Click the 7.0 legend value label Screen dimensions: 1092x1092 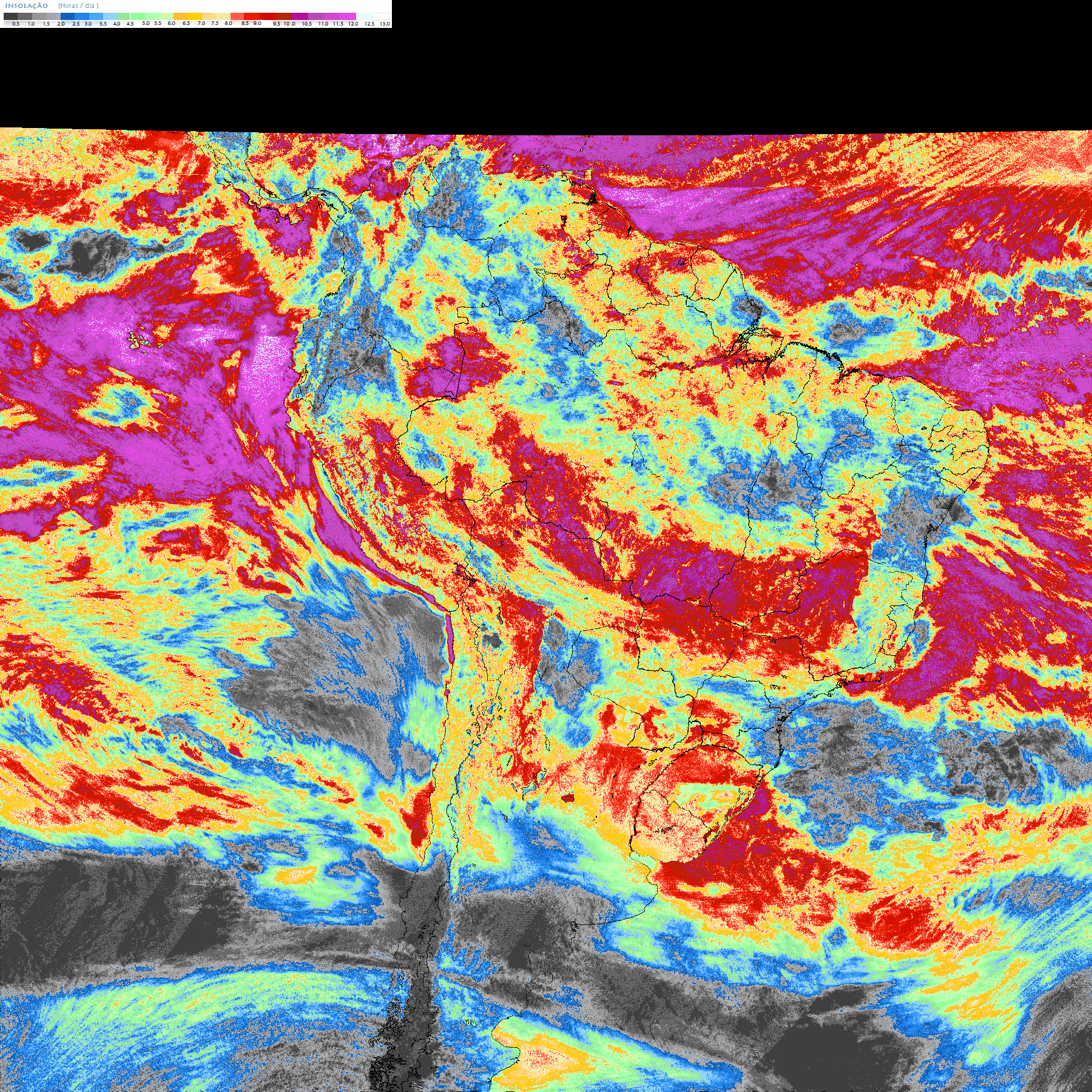click(x=201, y=23)
